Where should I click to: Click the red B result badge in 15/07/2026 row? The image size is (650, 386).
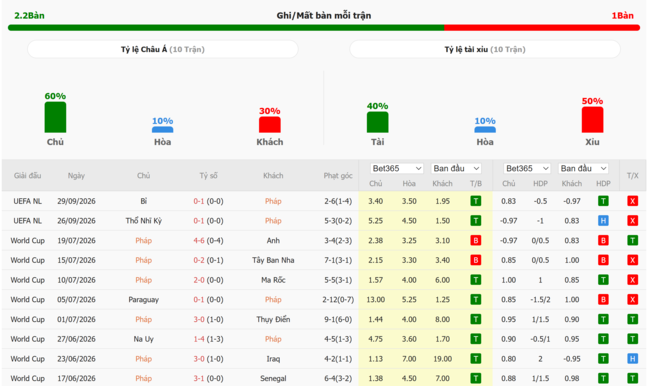[476, 260]
